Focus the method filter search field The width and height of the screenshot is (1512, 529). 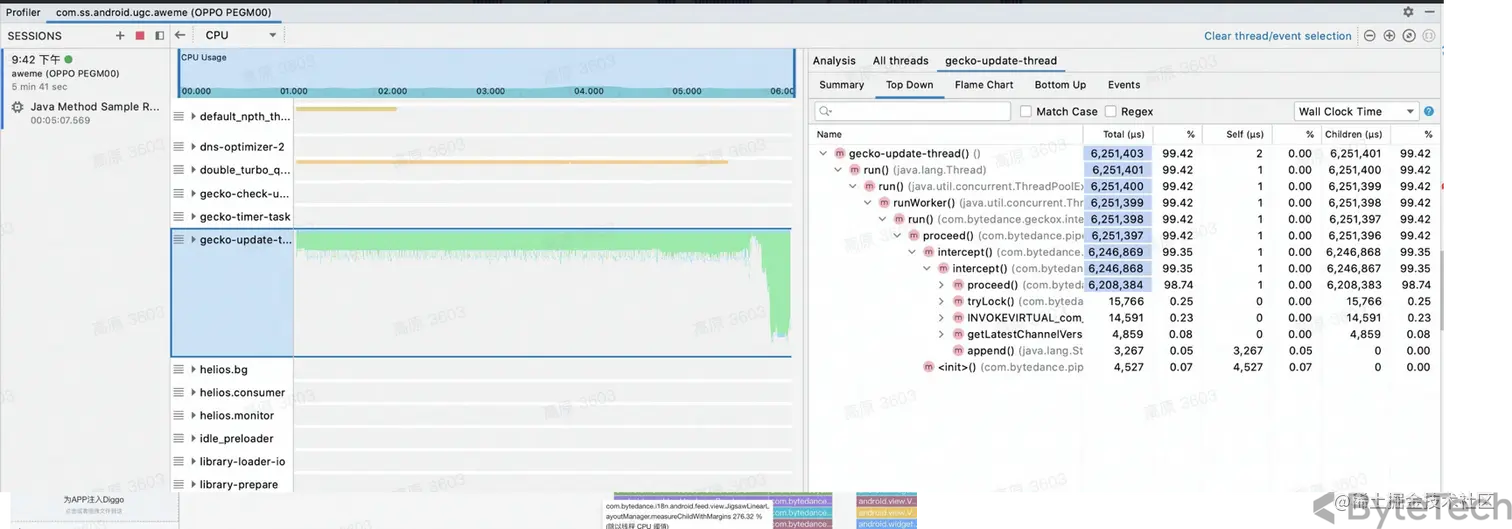coord(912,112)
